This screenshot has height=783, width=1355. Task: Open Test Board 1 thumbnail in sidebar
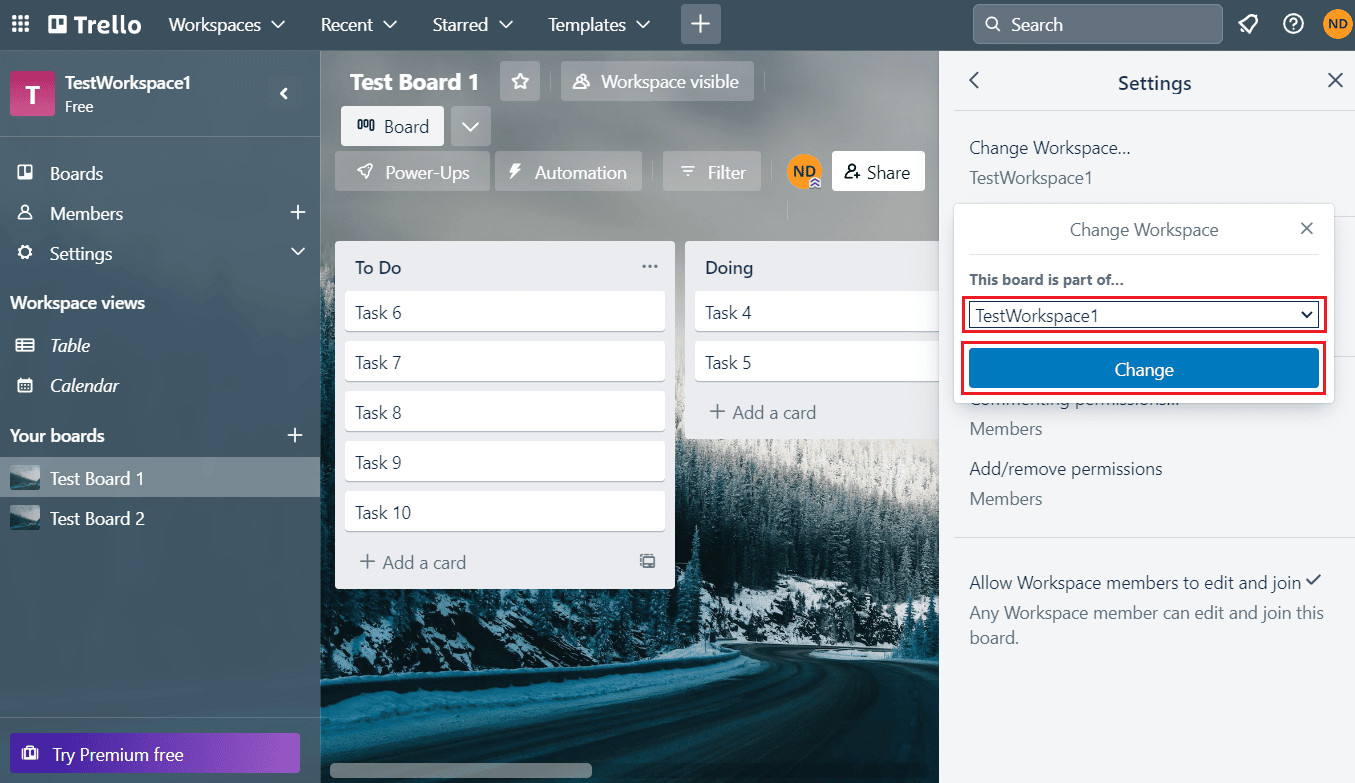tap(25, 478)
